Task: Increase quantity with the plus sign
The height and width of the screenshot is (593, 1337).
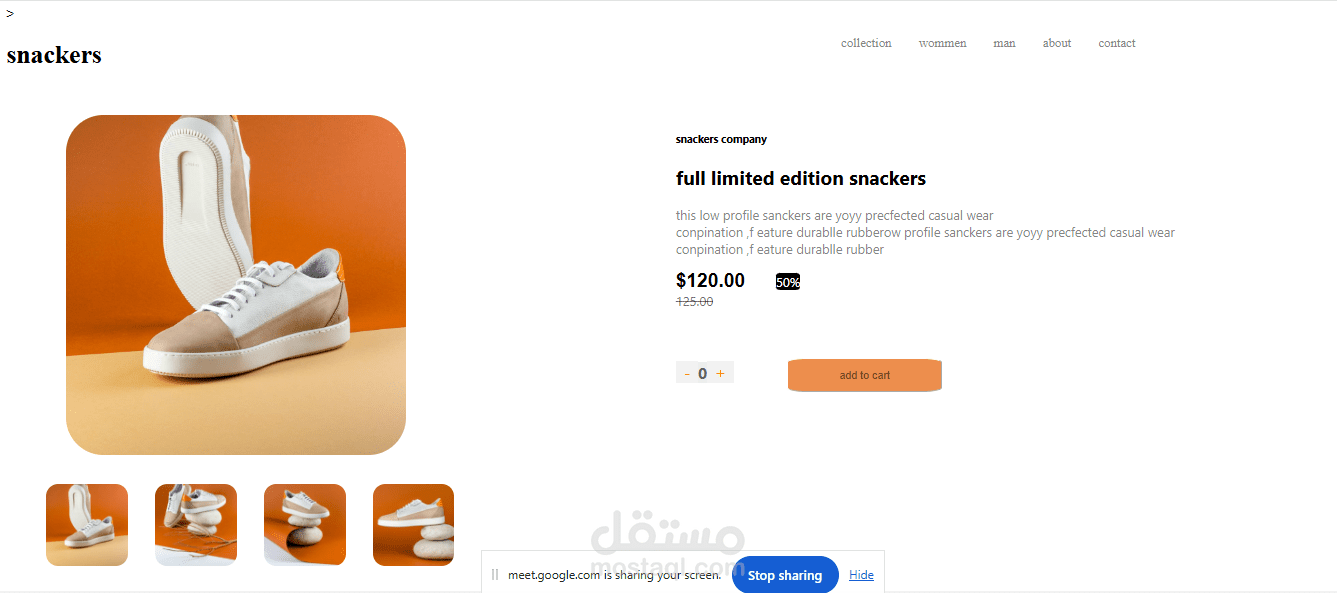Action: tap(720, 373)
